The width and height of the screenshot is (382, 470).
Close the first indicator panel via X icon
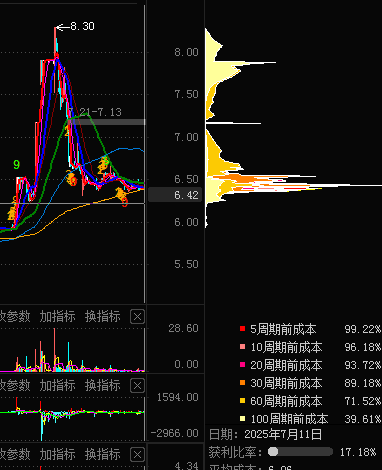(137, 317)
